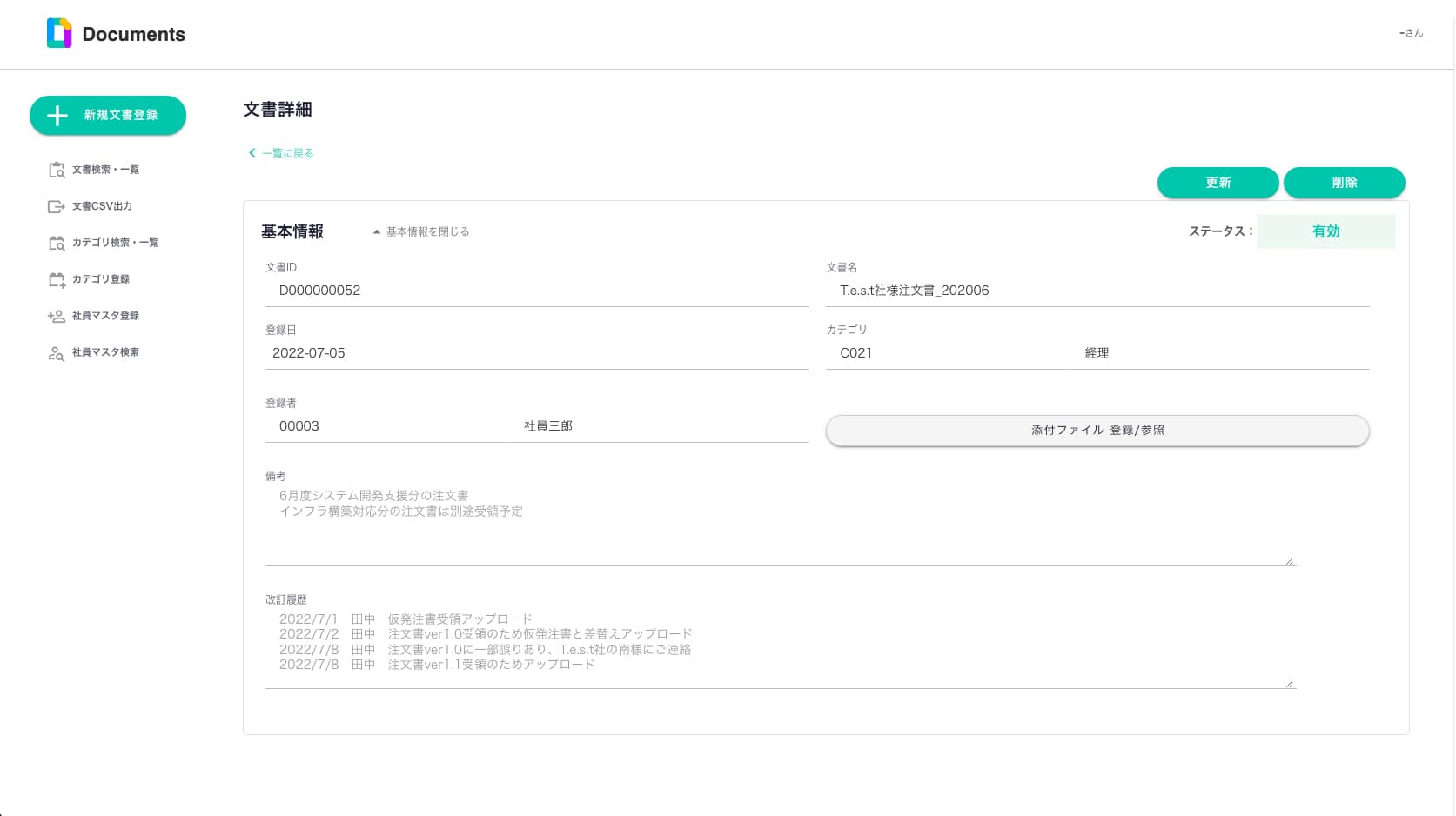This screenshot has height=816, width=1456.
Task: Return via 一覧に戻る link
Action: 287,153
